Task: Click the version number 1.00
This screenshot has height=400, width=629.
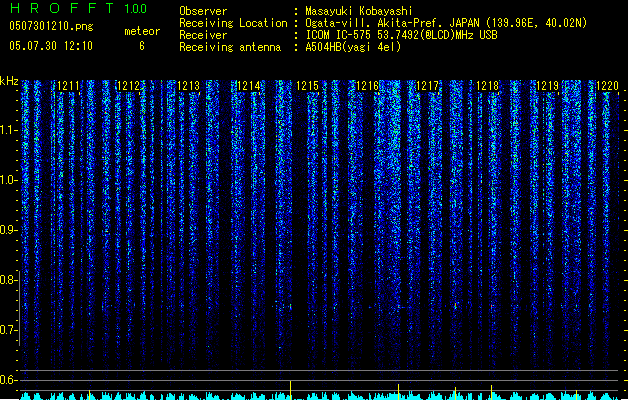Action: click(136, 9)
